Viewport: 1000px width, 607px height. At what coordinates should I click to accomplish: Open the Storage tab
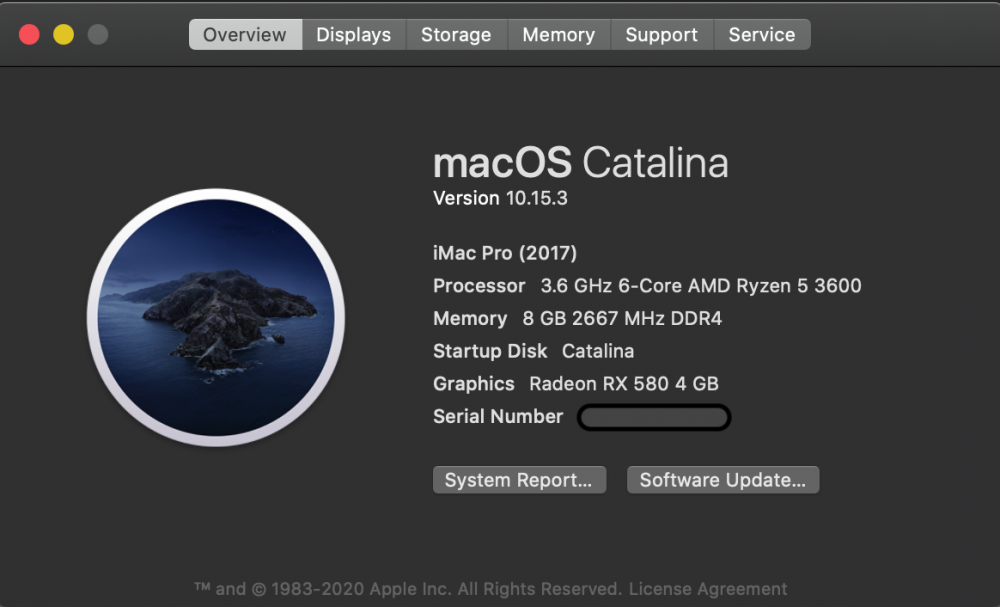point(457,34)
